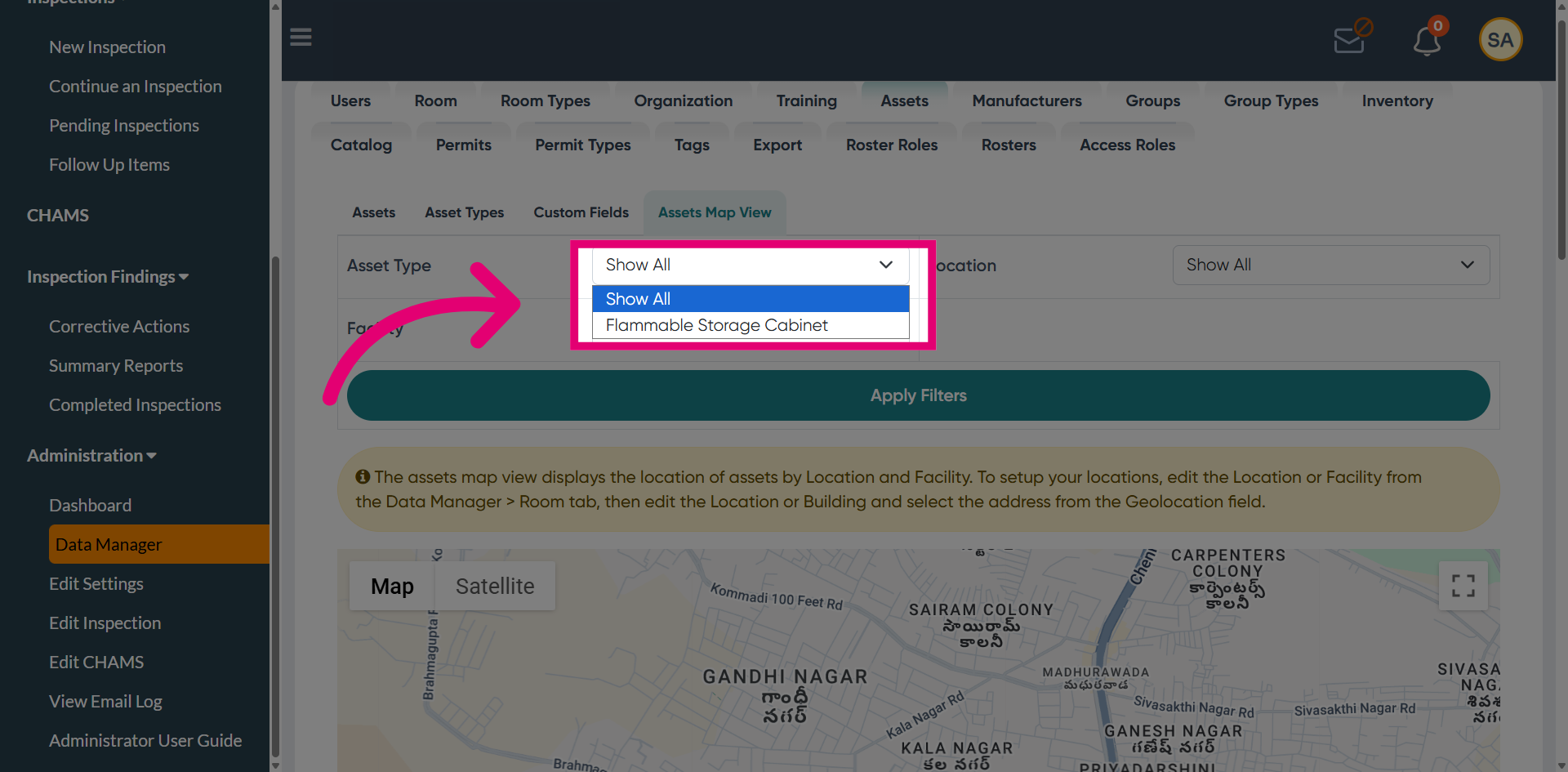This screenshot has width=1568, height=772.
Task: Go to the Training tab
Action: 806,100
